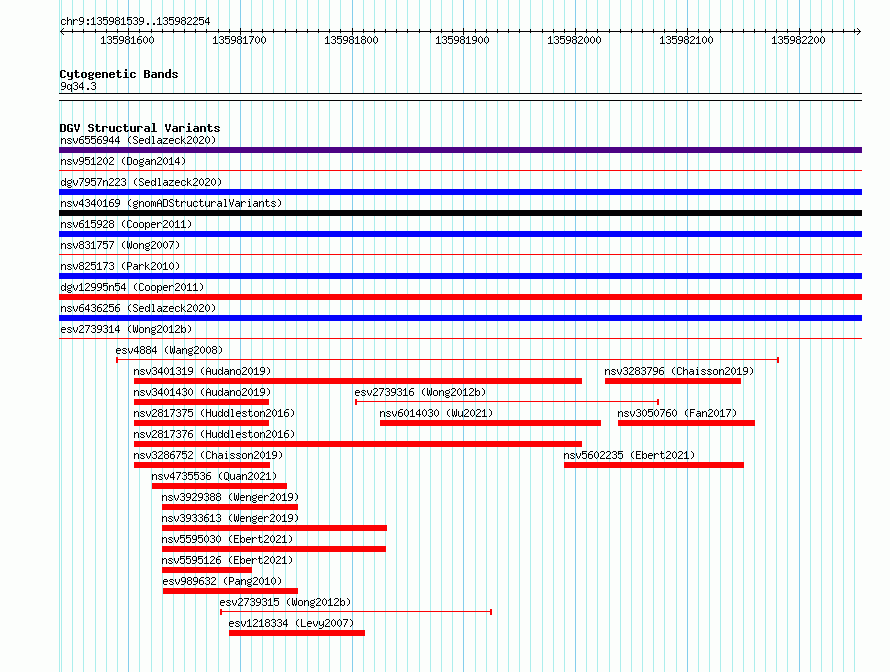Open nsv5595030 (Ebert2021) variant label
The height and width of the screenshot is (672, 890).
pyautogui.click(x=227, y=539)
